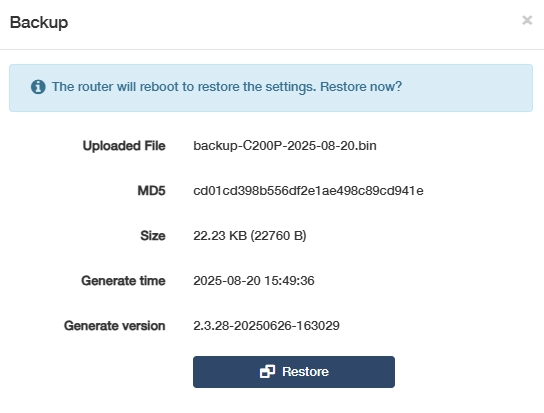Image resolution: width=544 pixels, height=413 pixels.
Task: Click the blue info alert banner
Action: pyautogui.click(x=271, y=88)
